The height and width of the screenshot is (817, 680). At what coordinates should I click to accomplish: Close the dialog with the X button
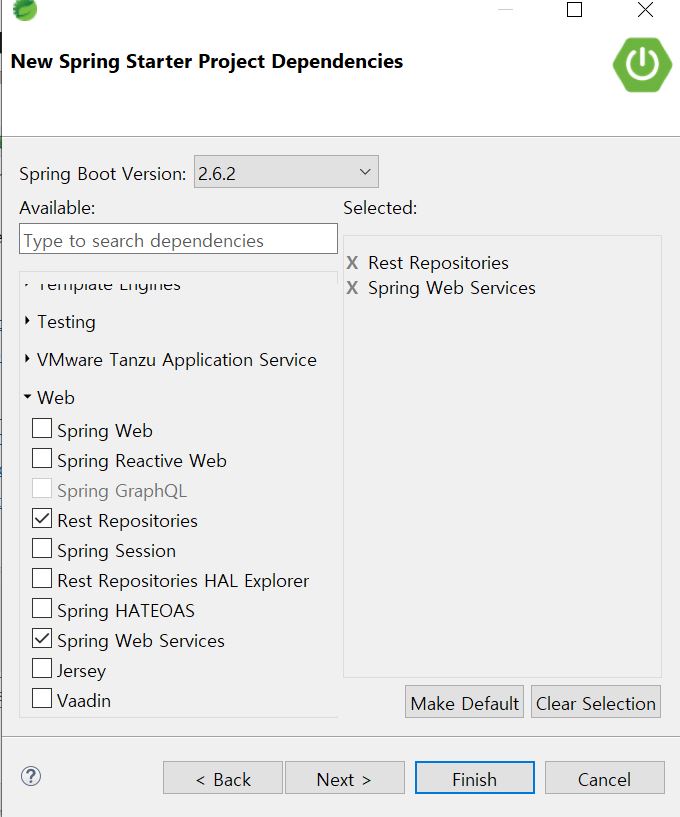coord(645,9)
